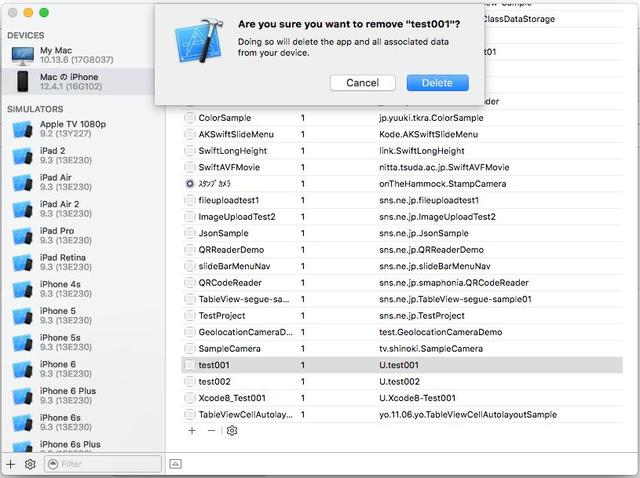Click identifier sns.ne.jp.smaphonia.QRCodeReader
Image resolution: width=640 pixels, height=478 pixels.
coord(453,282)
